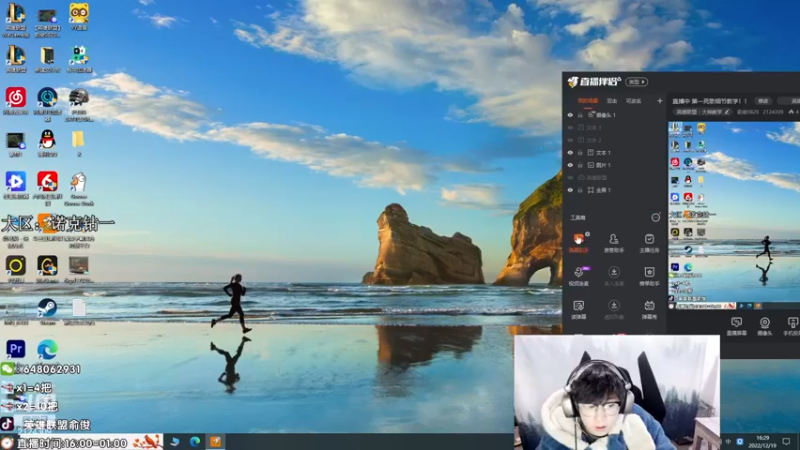The width and height of the screenshot is (800, 450).
Task: Click the stream title text 直播中 in header
Action: (x=709, y=101)
